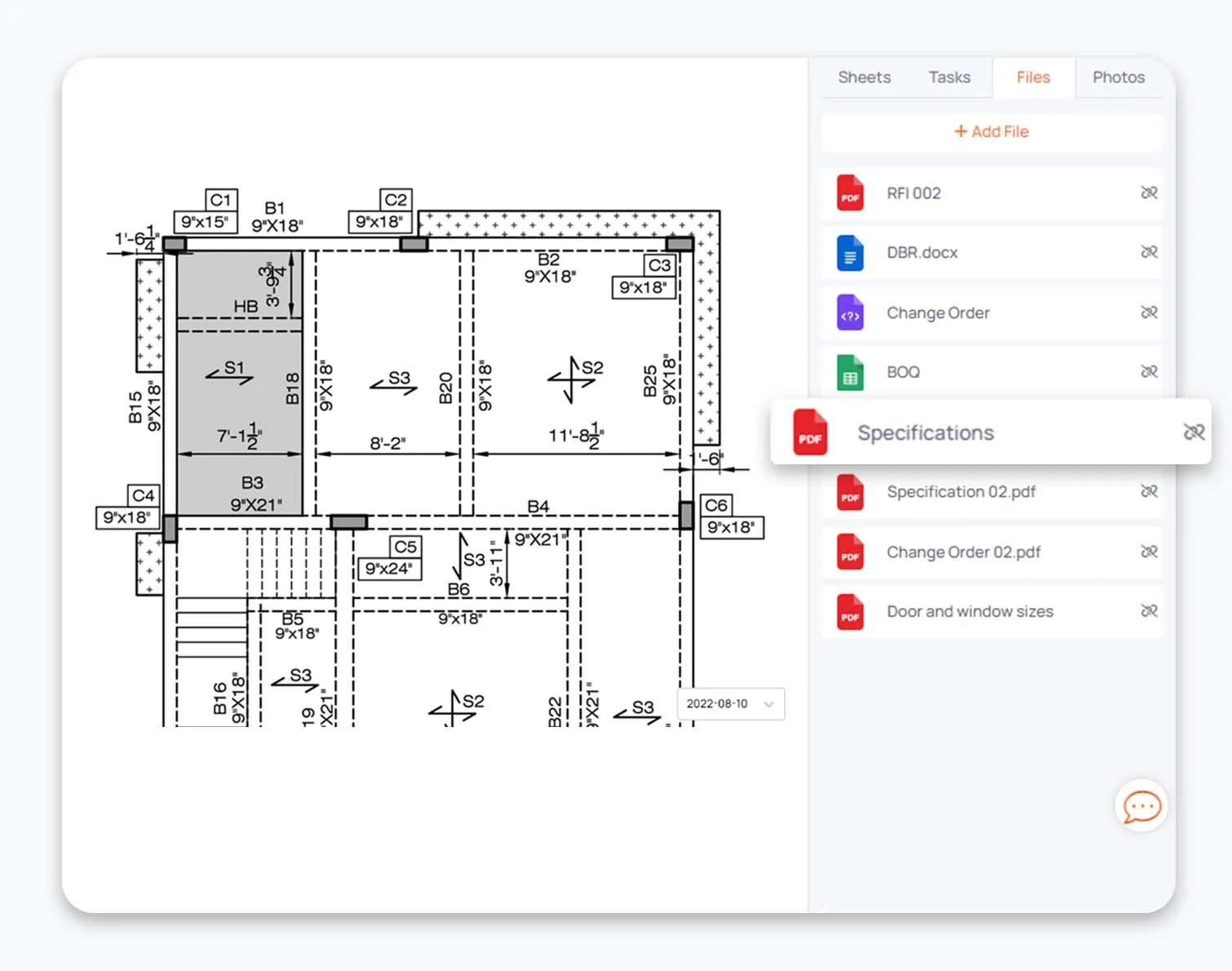Click the B20 beam label
The height and width of the screenshot is (971, 1232).
tap(445, 388)
